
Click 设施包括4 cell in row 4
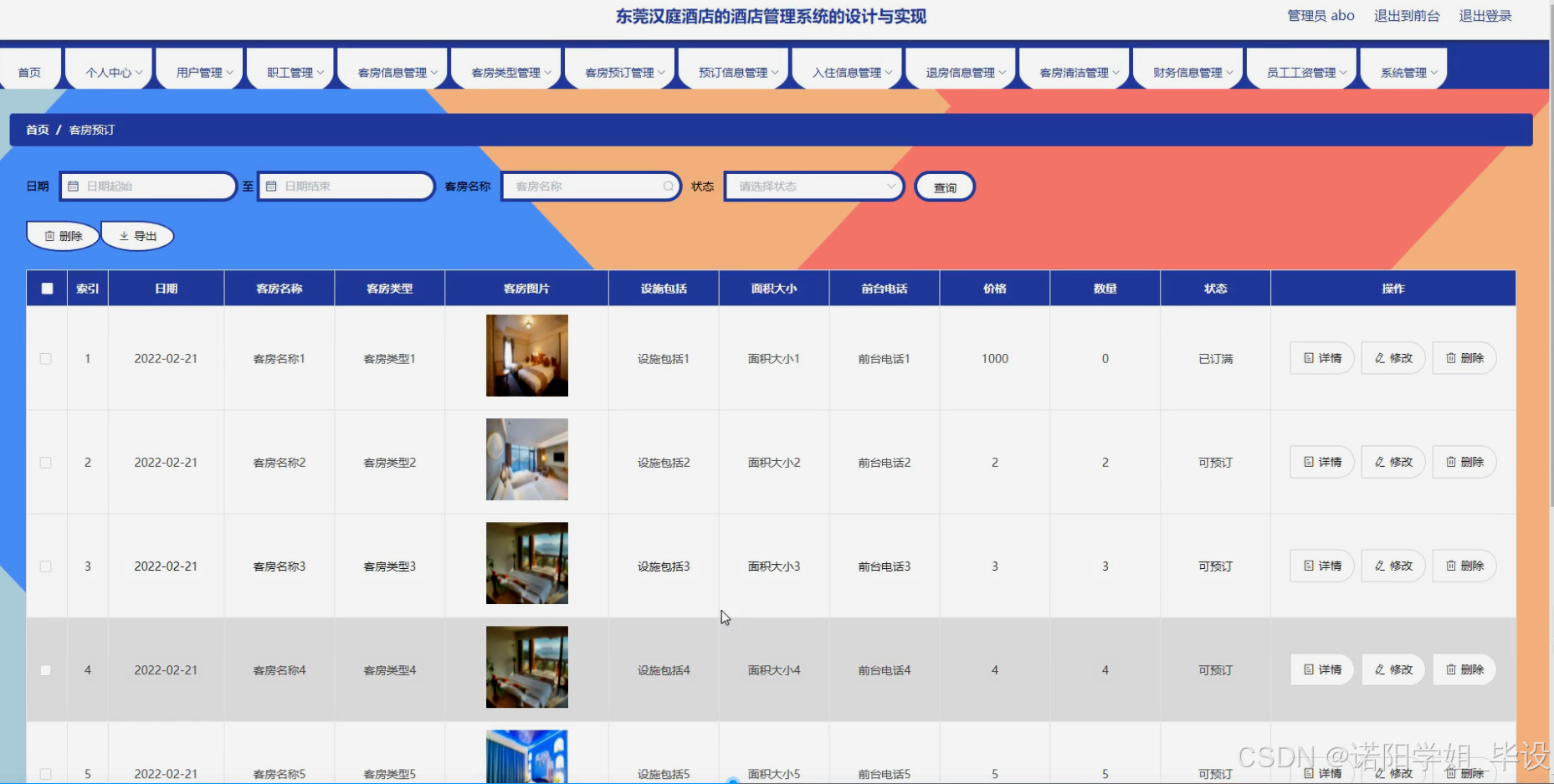pos(664,670)
